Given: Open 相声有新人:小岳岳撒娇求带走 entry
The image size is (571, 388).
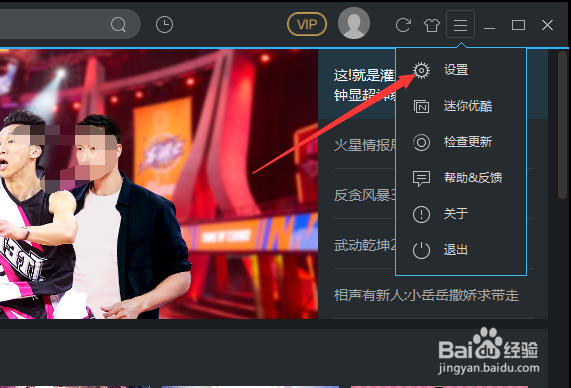Looking at the screenshot, I should tap(426, 295).
